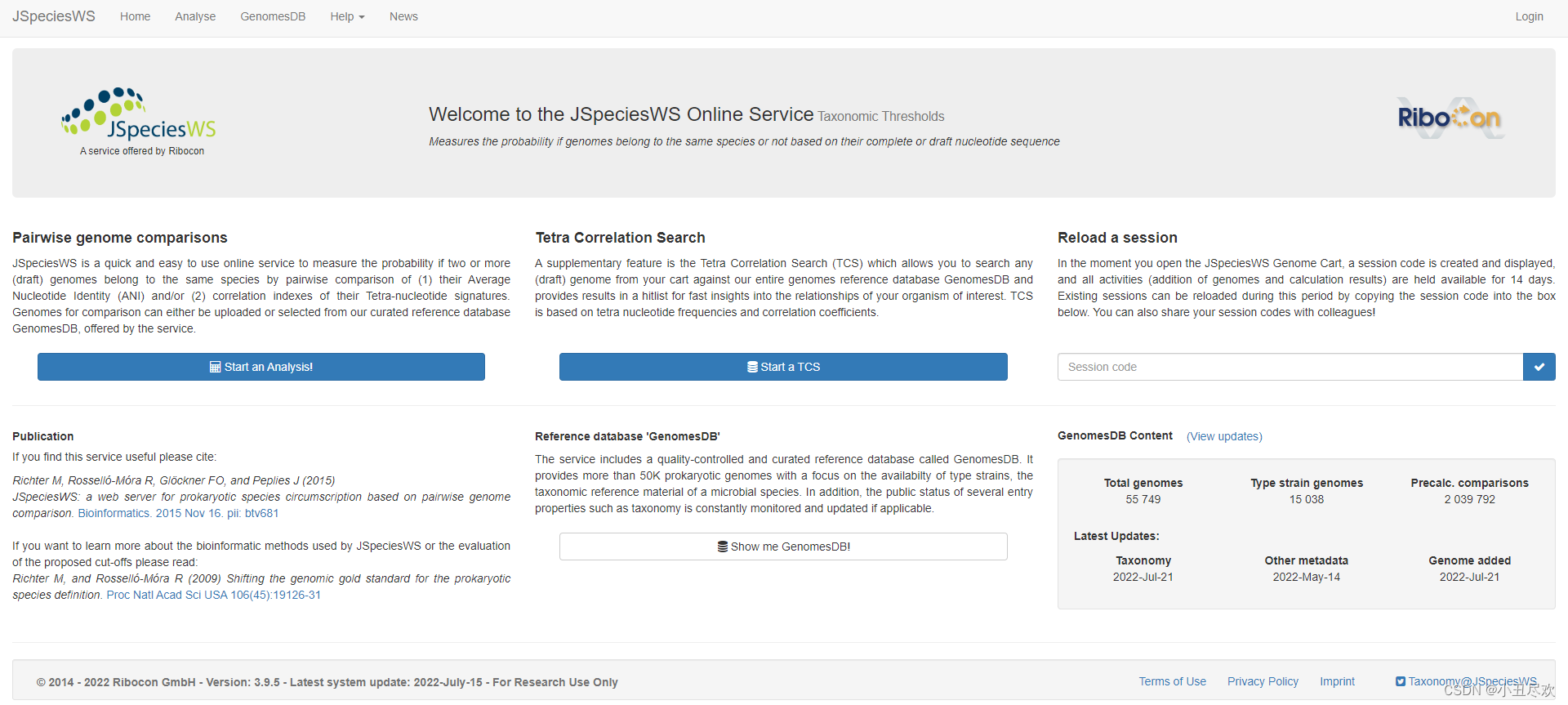Click Show me GenomesDB button
1568x705 pixels.
(783, 547)
